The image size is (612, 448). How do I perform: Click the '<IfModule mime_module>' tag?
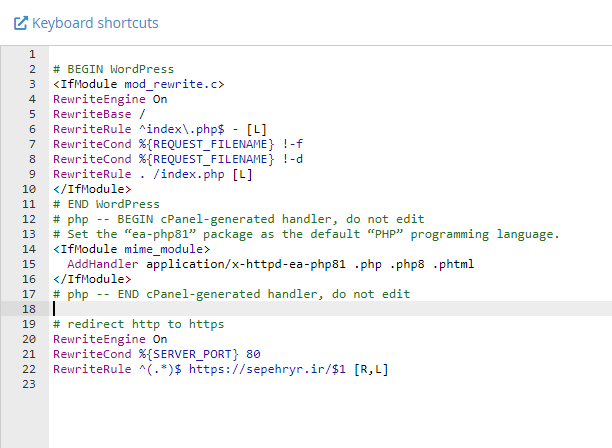pos(132,249)
